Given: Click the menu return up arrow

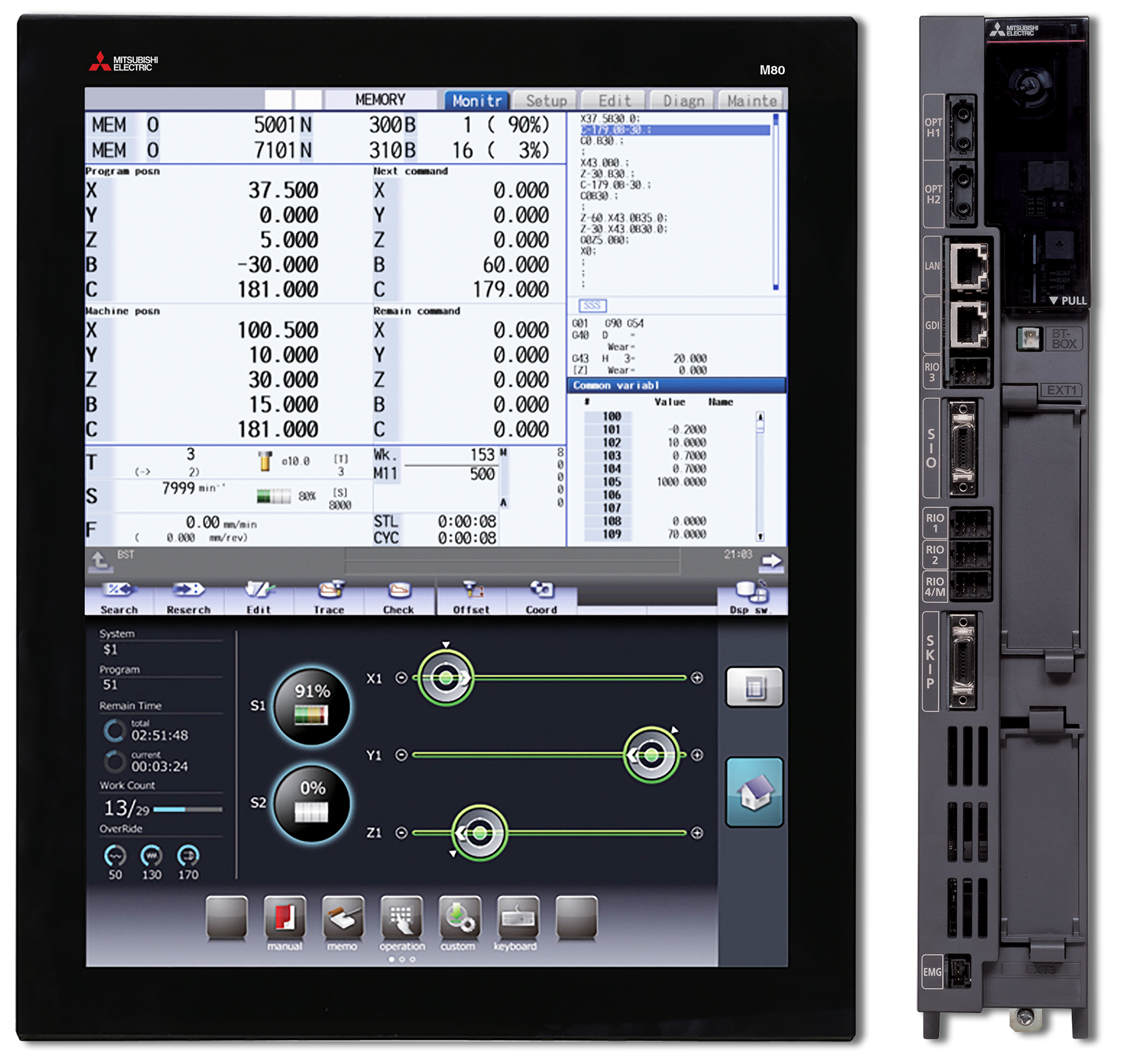Looking at the screenshot, I should point(100,561).
